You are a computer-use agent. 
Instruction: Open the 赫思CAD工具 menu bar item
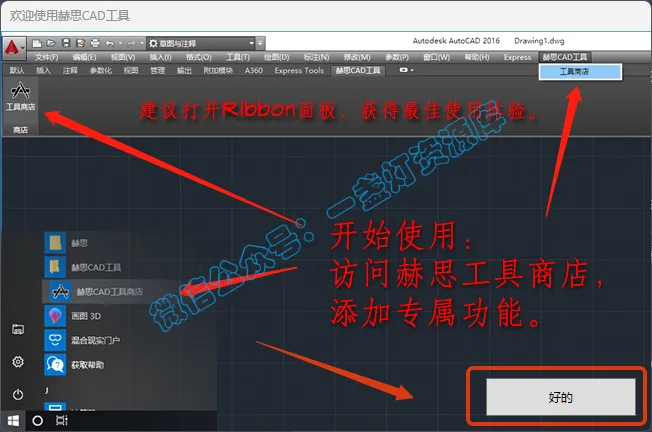coord(565,57)
